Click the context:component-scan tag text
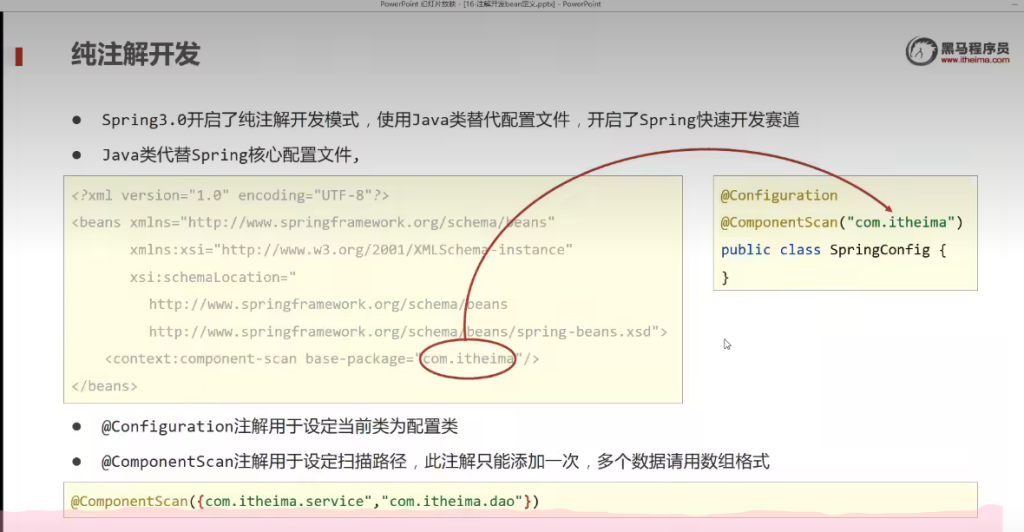 click(x=260, y=359)
